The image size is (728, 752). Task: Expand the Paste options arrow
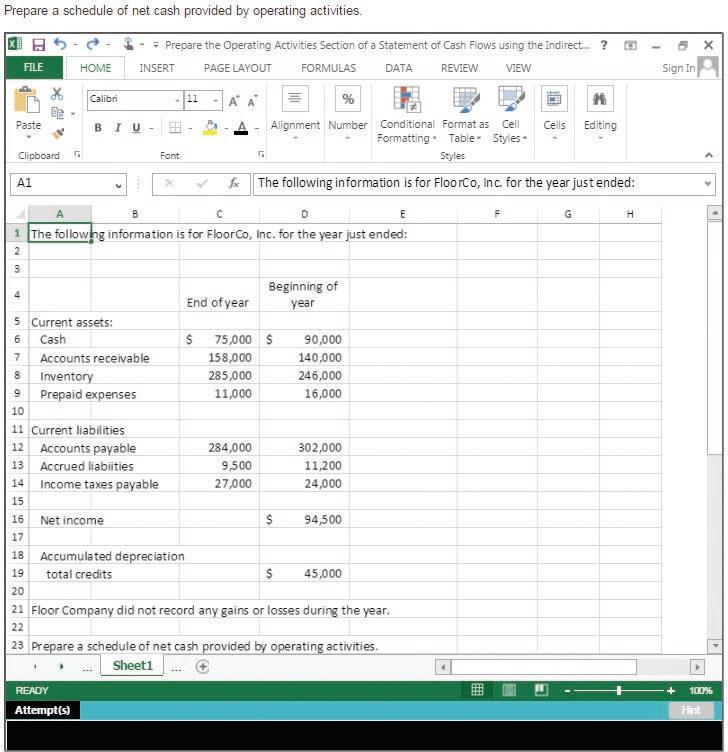point(28,137)
